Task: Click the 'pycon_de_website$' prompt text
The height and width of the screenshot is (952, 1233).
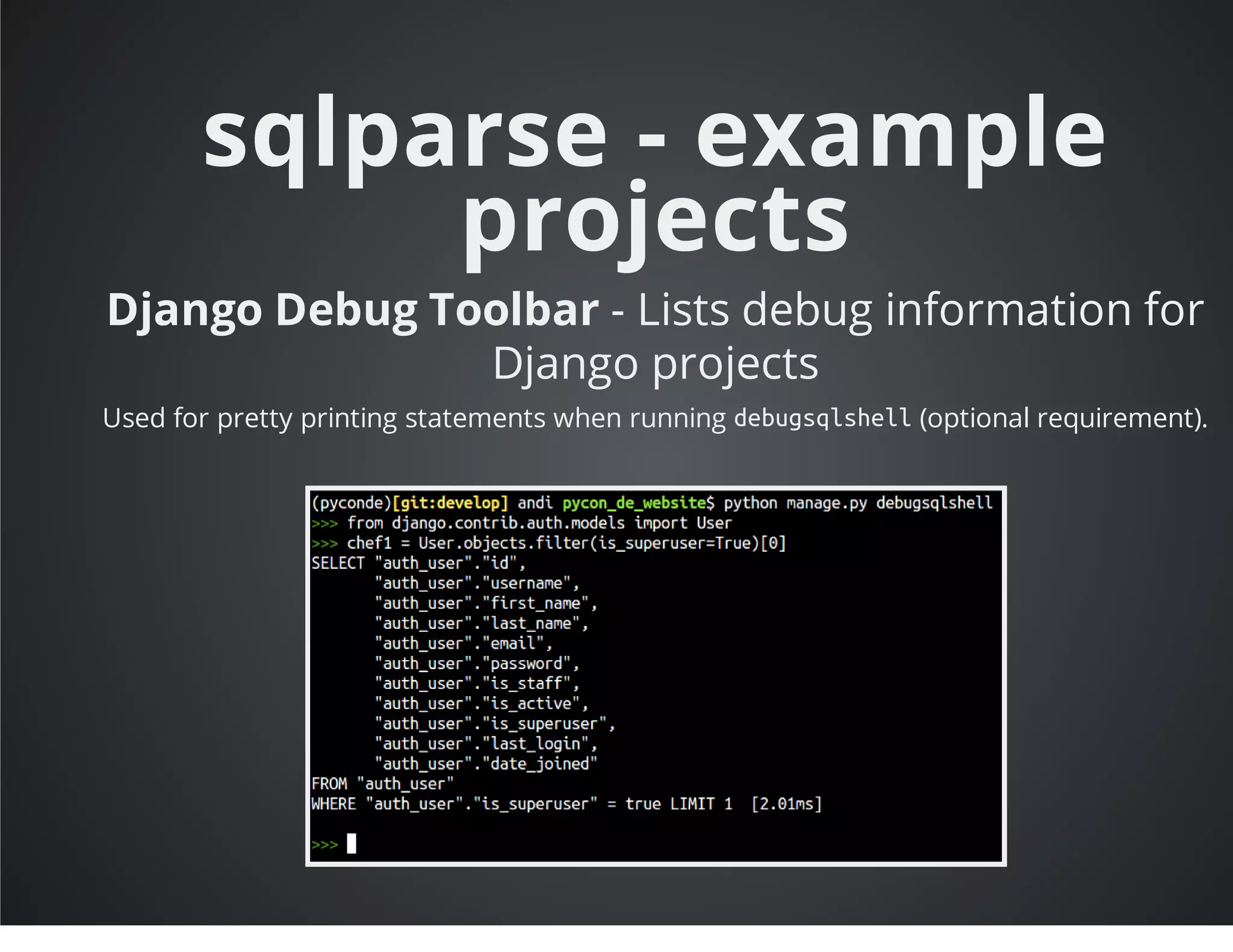Action: (x=639, y=503)
